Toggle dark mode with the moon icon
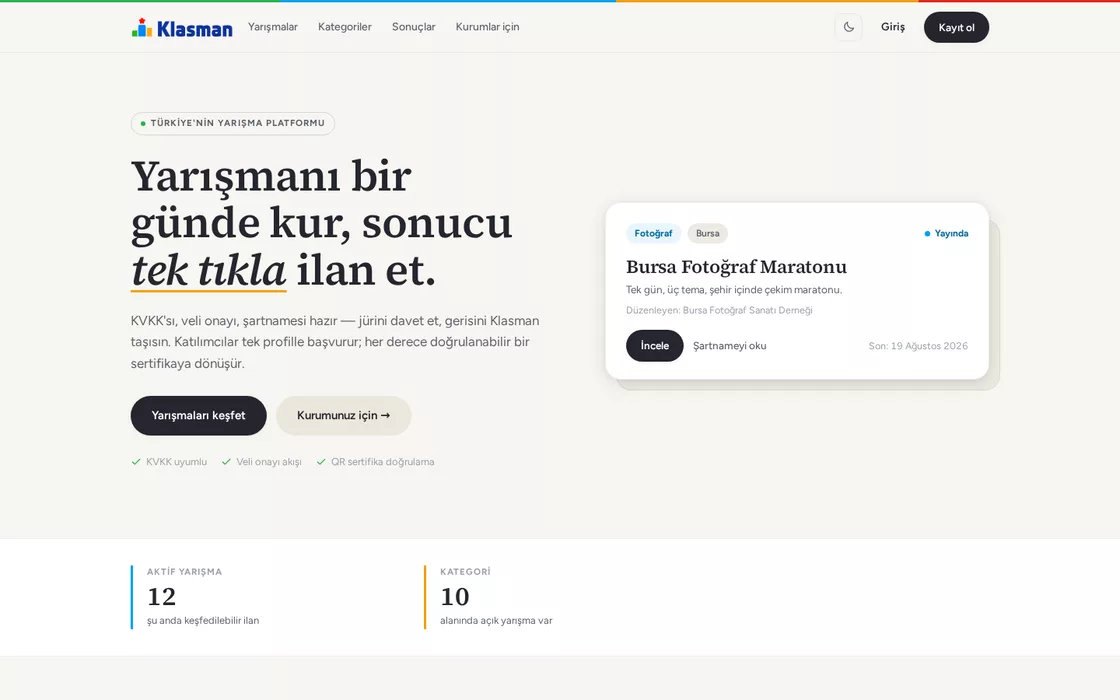The image size is (1120, 700). tap(849, 27)
